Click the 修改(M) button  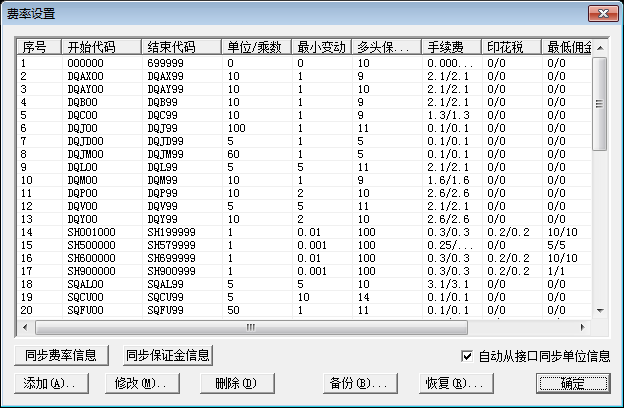click(142, 383)
